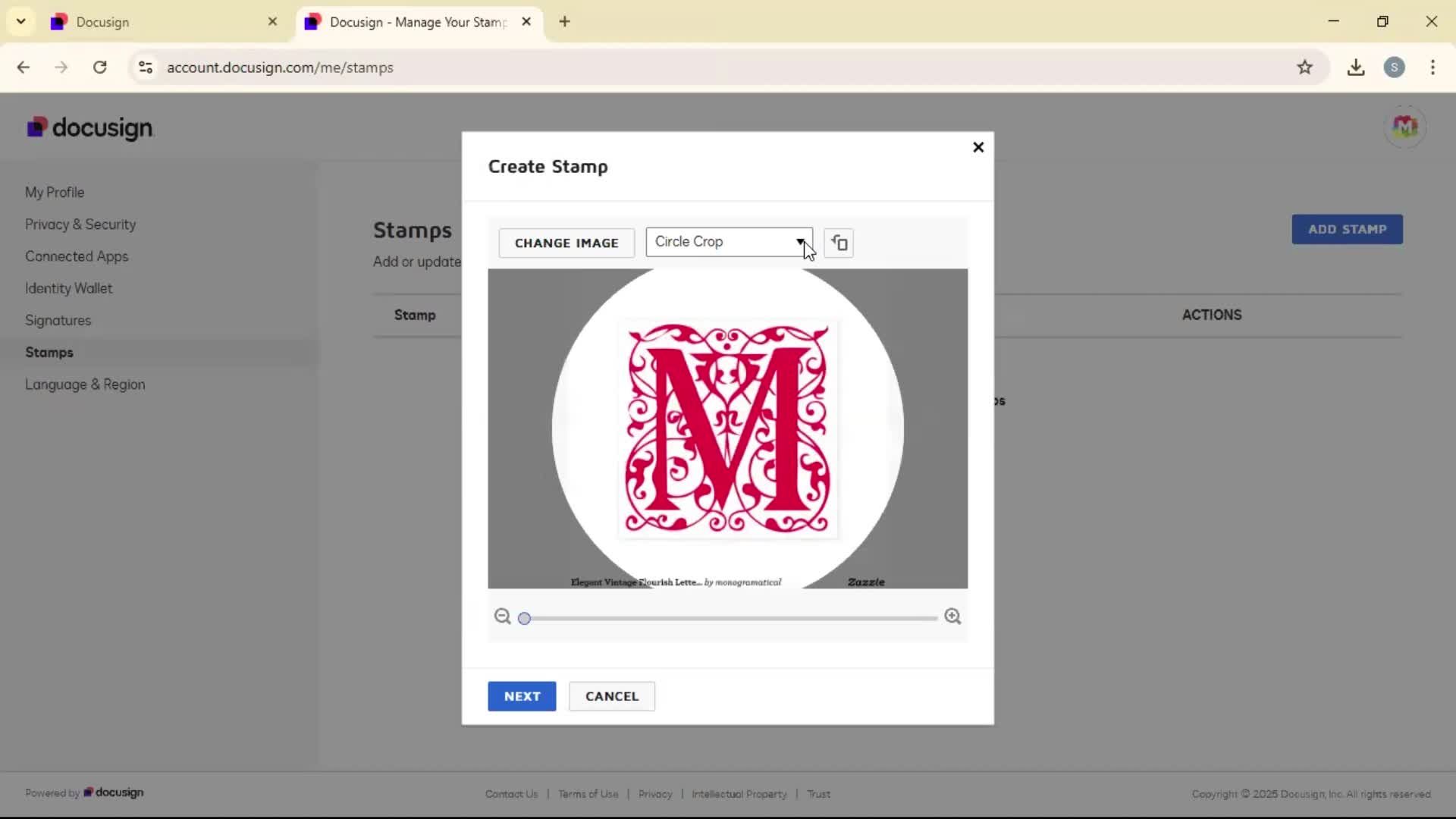Click the ADD STAMP button

coord(1347,229)
